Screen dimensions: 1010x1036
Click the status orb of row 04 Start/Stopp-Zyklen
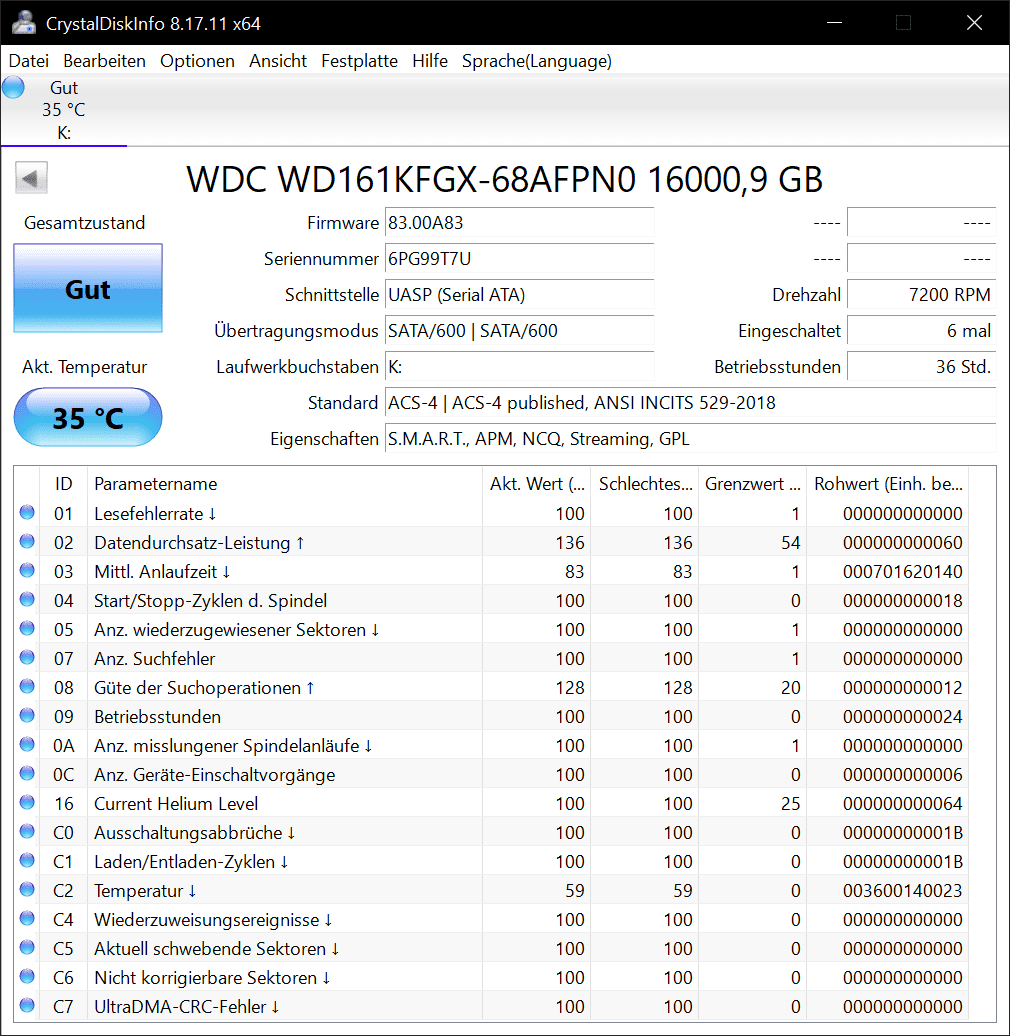27,599
